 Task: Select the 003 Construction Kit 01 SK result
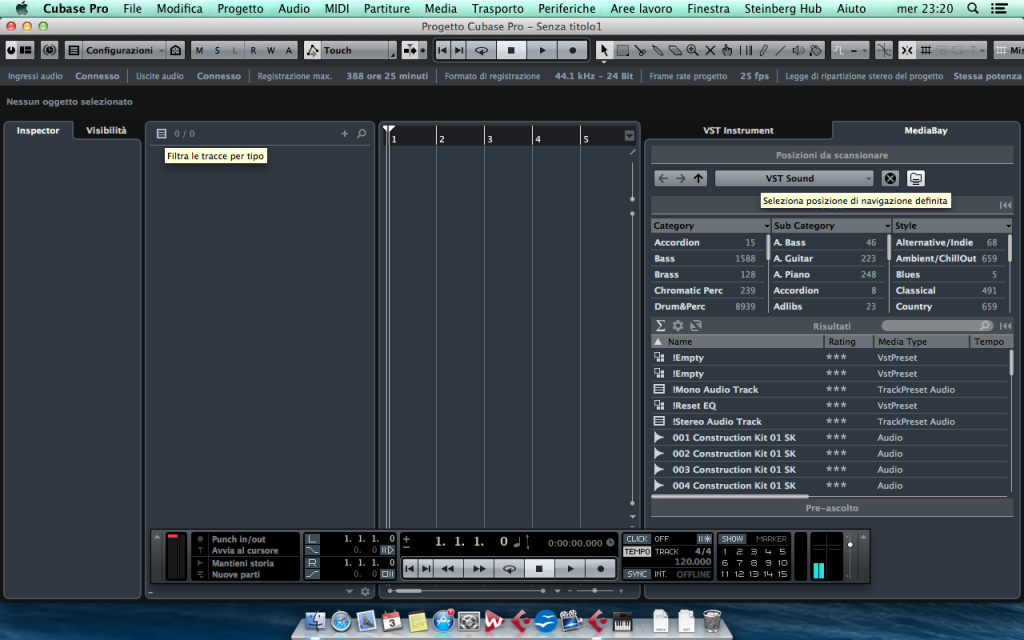829,470
